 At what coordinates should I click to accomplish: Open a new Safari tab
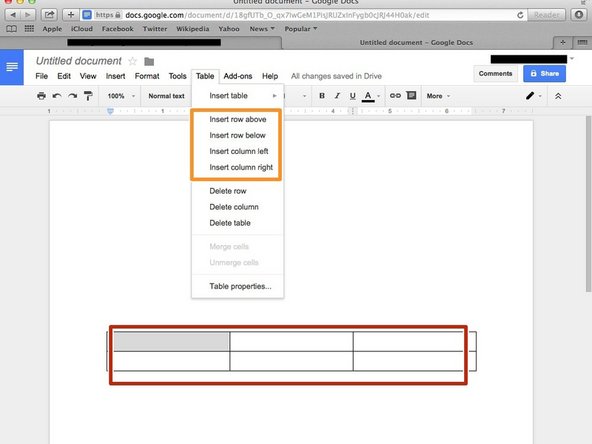coord(563,43)
